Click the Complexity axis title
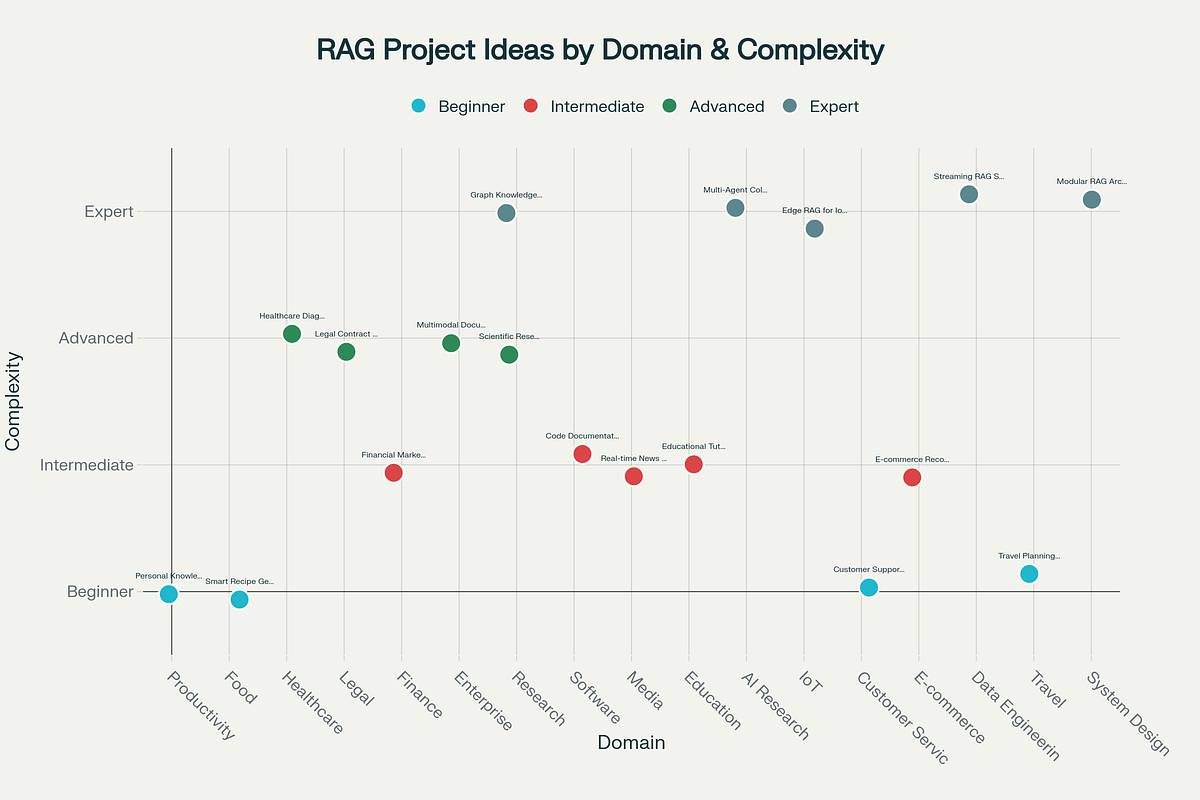The width and height of the screenshot is (1200, 800). pos(14,401)
